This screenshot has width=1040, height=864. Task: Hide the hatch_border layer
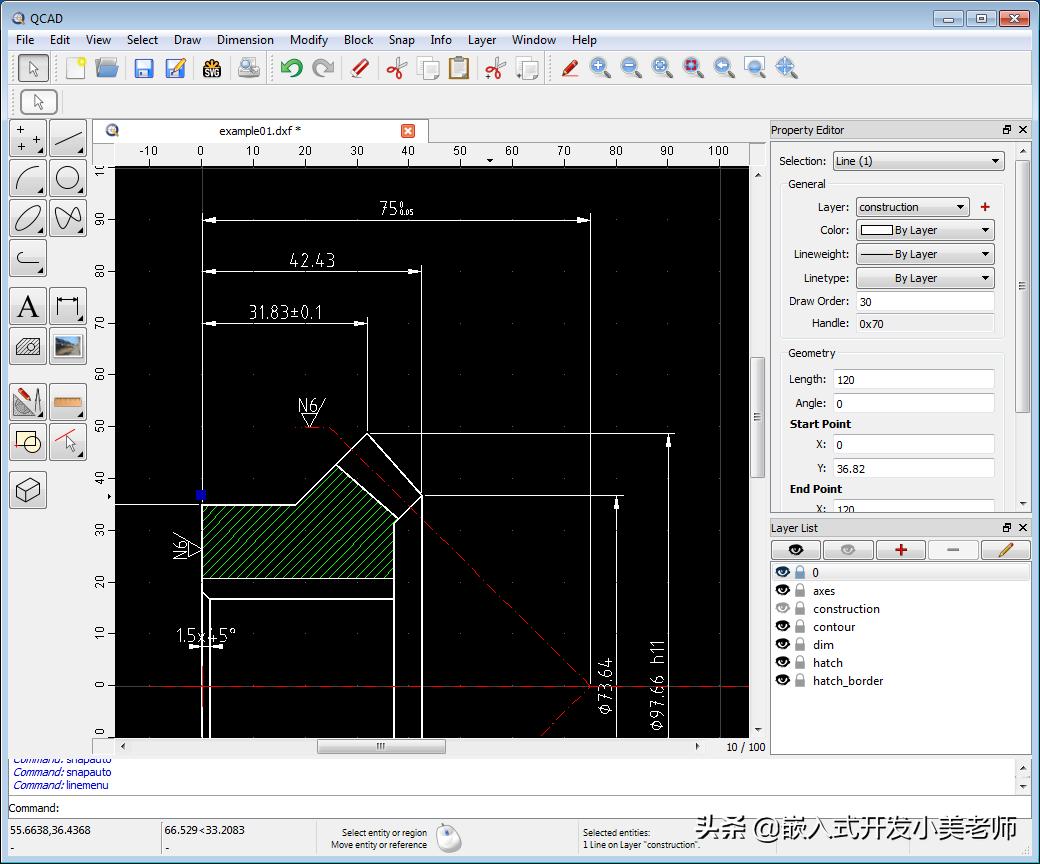click(783, 680)
